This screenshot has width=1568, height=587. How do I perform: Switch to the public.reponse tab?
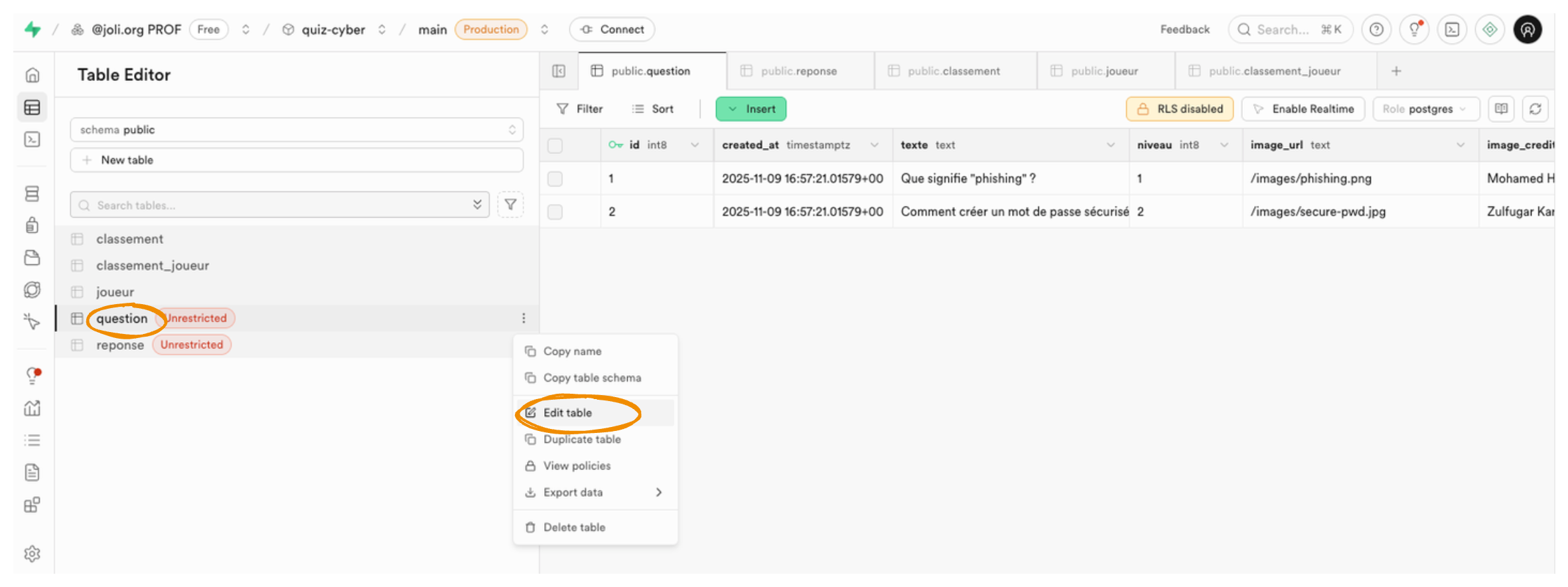click(x=798, y=71)
